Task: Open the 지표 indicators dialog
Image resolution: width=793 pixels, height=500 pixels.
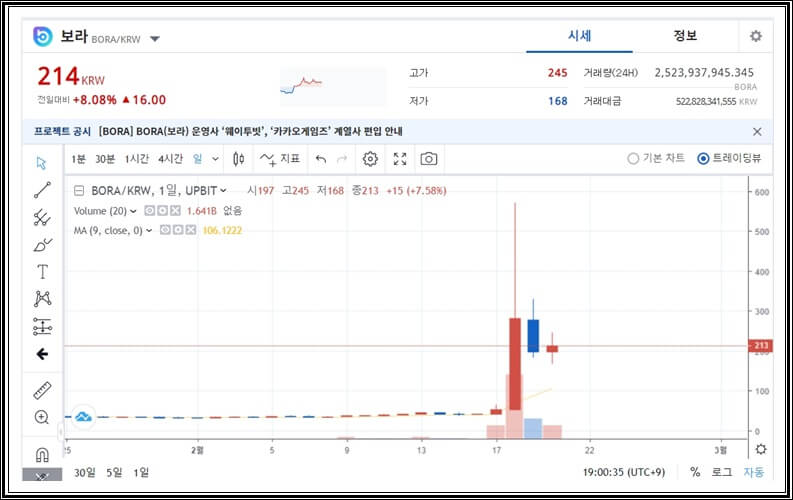Action: [x=280, y=159]
